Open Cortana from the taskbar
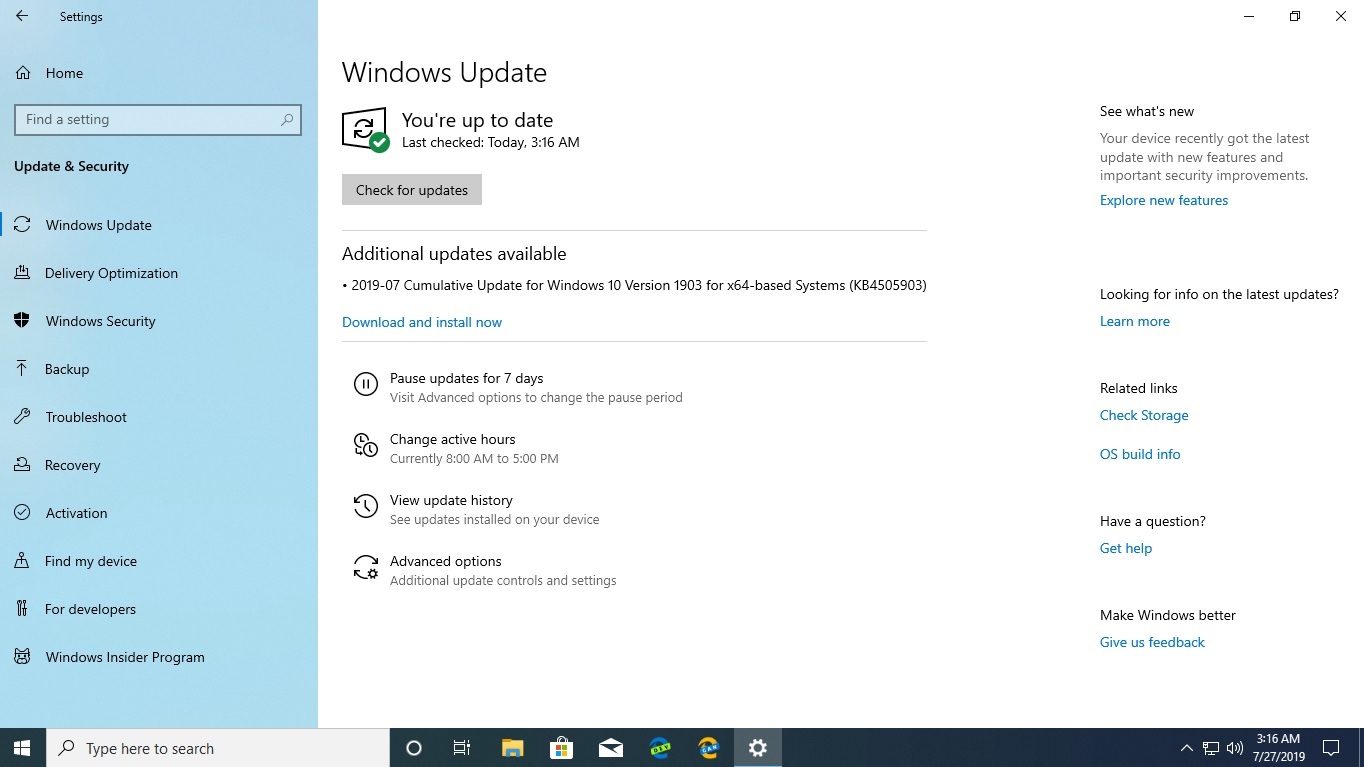Viewport: 1364px width, 767px height. tap(414, 748)
